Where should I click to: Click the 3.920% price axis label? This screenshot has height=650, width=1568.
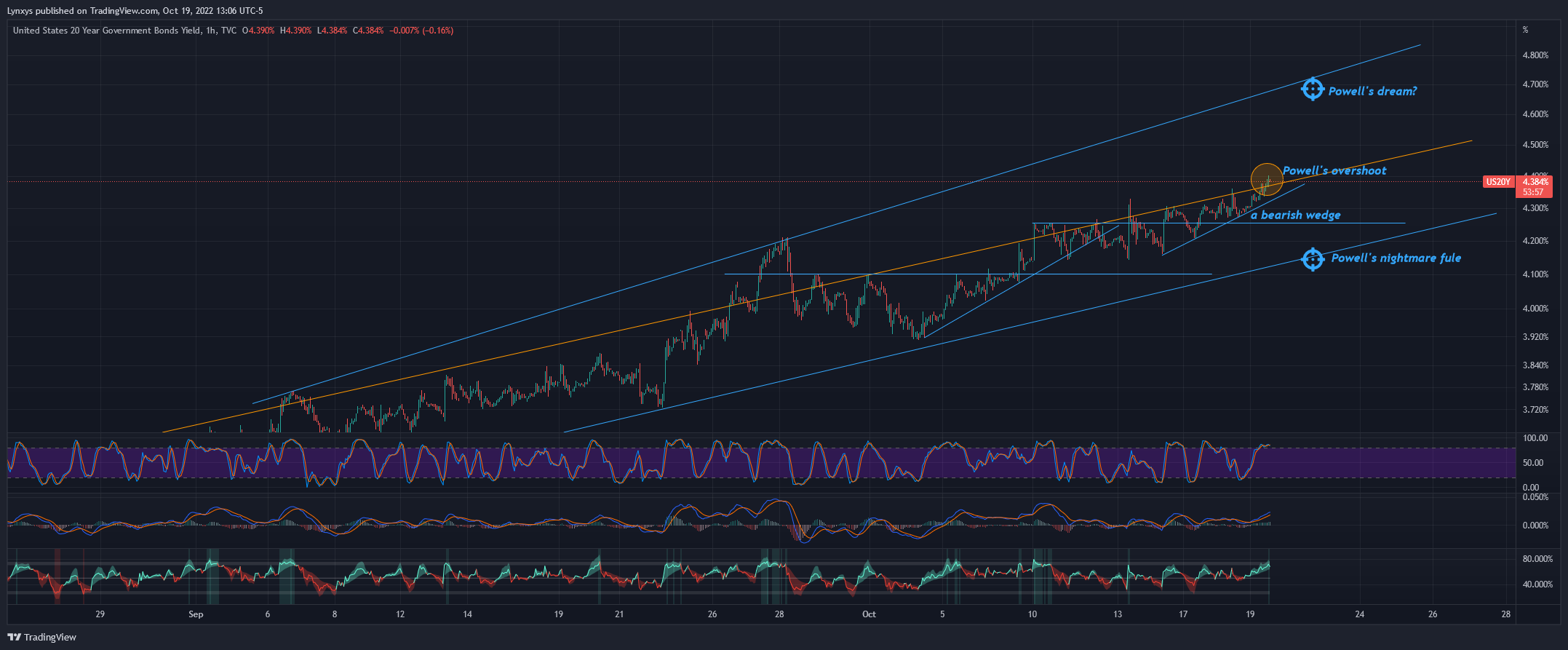click(x=1535, y=337)
